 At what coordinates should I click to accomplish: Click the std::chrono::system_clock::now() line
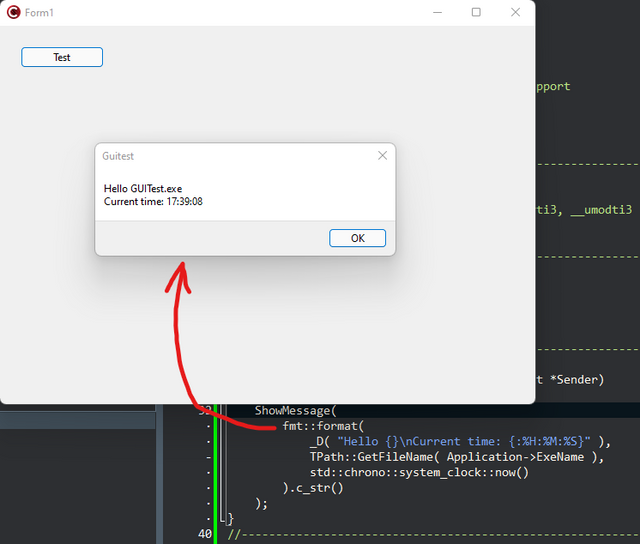point(419,473)
